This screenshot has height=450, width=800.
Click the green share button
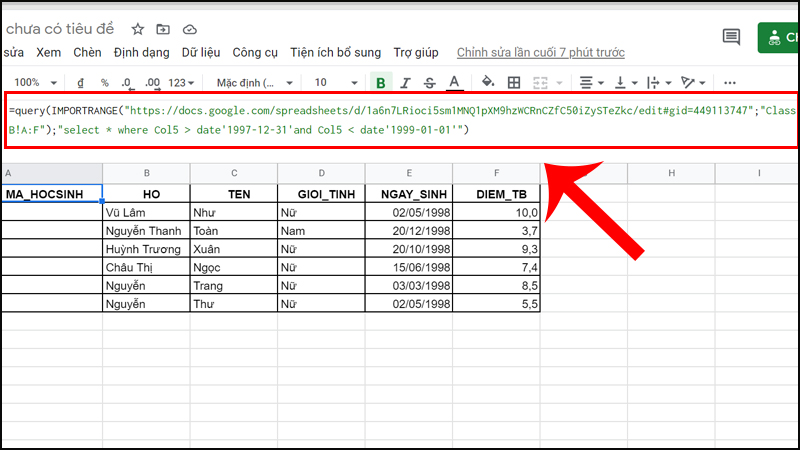pyautogui.click(x=779, y=38)
